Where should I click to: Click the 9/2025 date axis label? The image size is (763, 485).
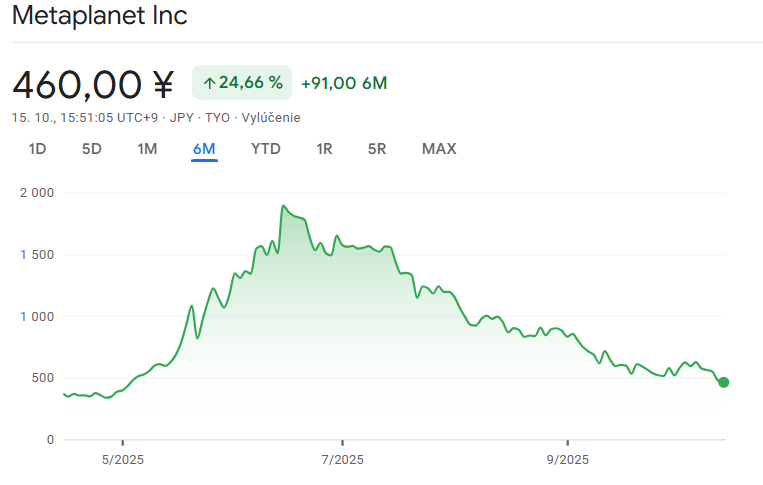pyautogui.click(x=567, y=459)
